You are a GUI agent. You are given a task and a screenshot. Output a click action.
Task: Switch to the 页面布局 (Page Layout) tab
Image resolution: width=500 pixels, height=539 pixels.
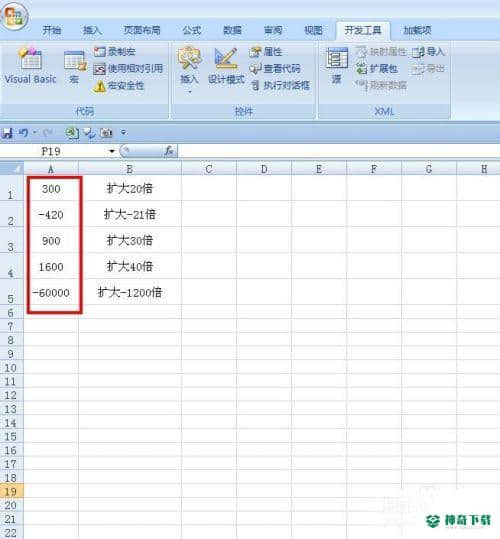point(142,30)
